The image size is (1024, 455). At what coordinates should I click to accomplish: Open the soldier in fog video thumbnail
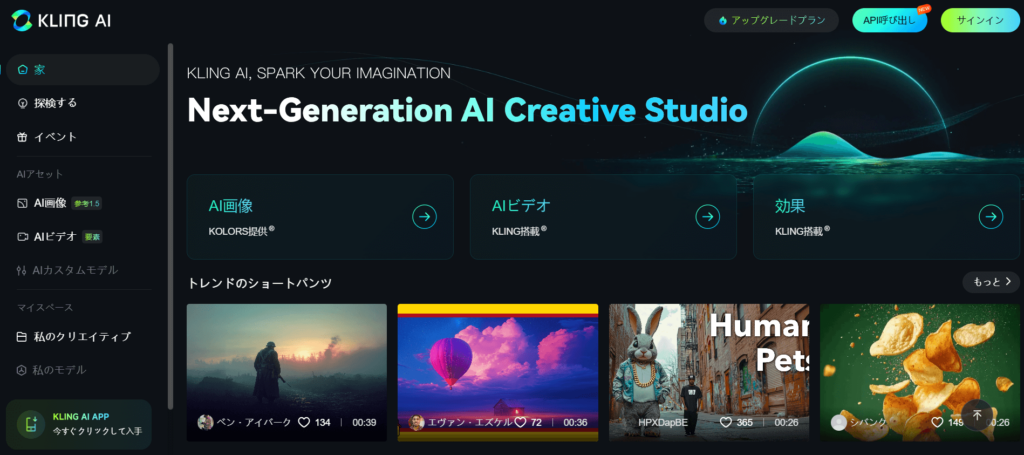click(x=287, y=372)
